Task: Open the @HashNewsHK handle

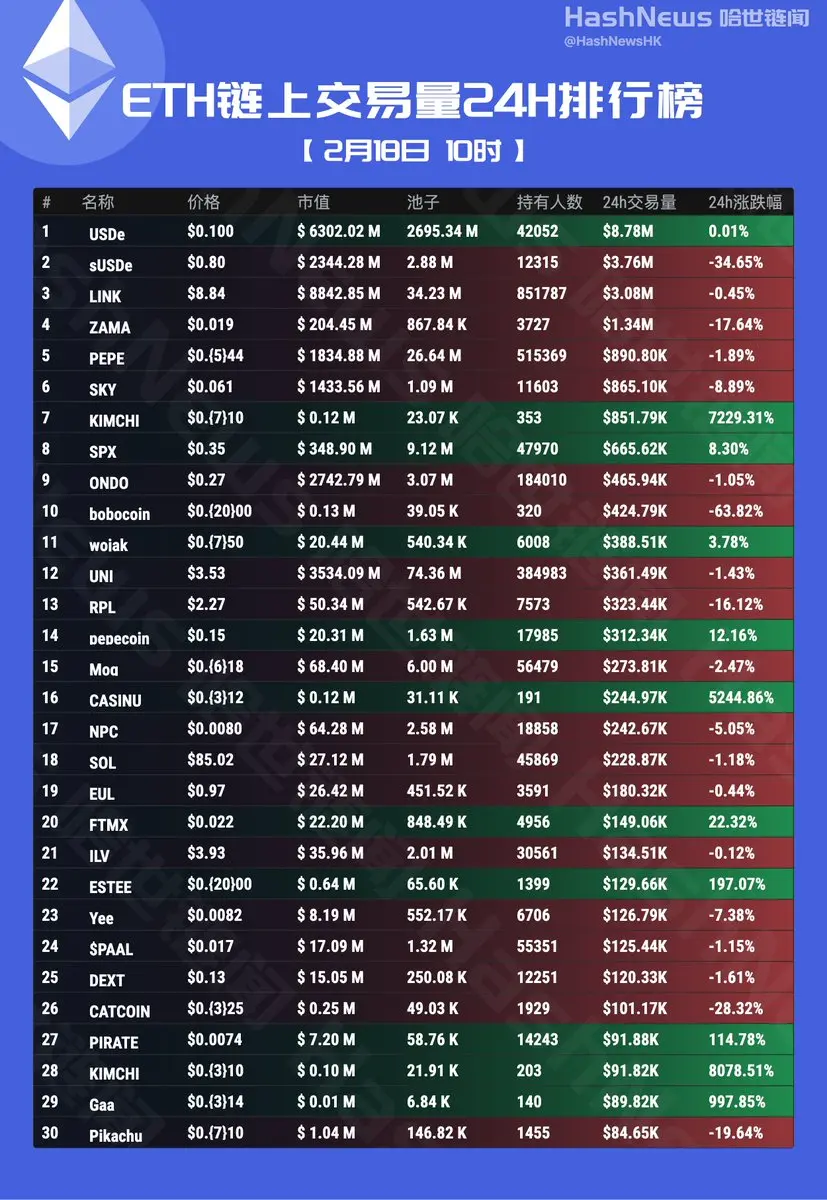Action: point(620,41)
